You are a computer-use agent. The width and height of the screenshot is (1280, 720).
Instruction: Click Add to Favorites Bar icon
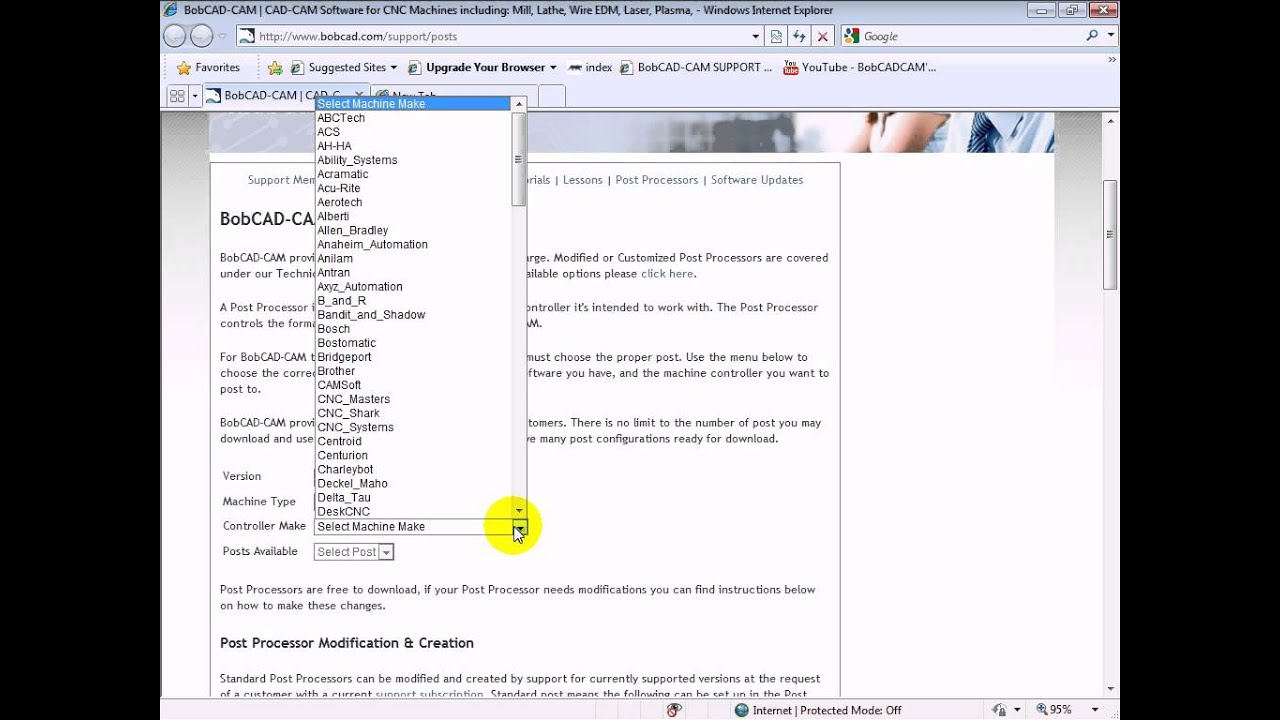pyautogui.click(x=275, y=68)
